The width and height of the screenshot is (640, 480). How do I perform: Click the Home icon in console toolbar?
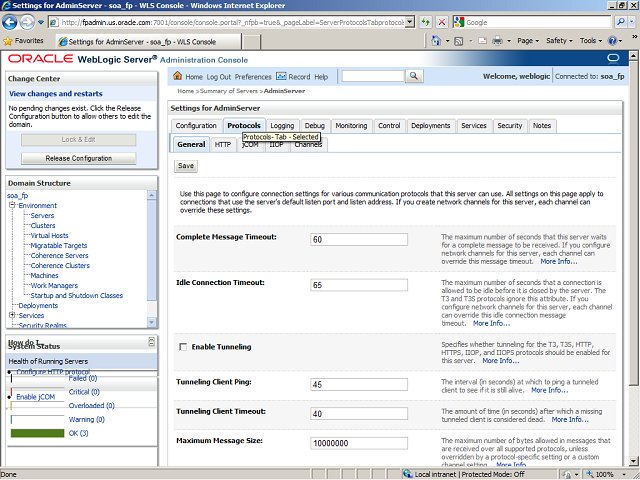[x=177, y=77]
